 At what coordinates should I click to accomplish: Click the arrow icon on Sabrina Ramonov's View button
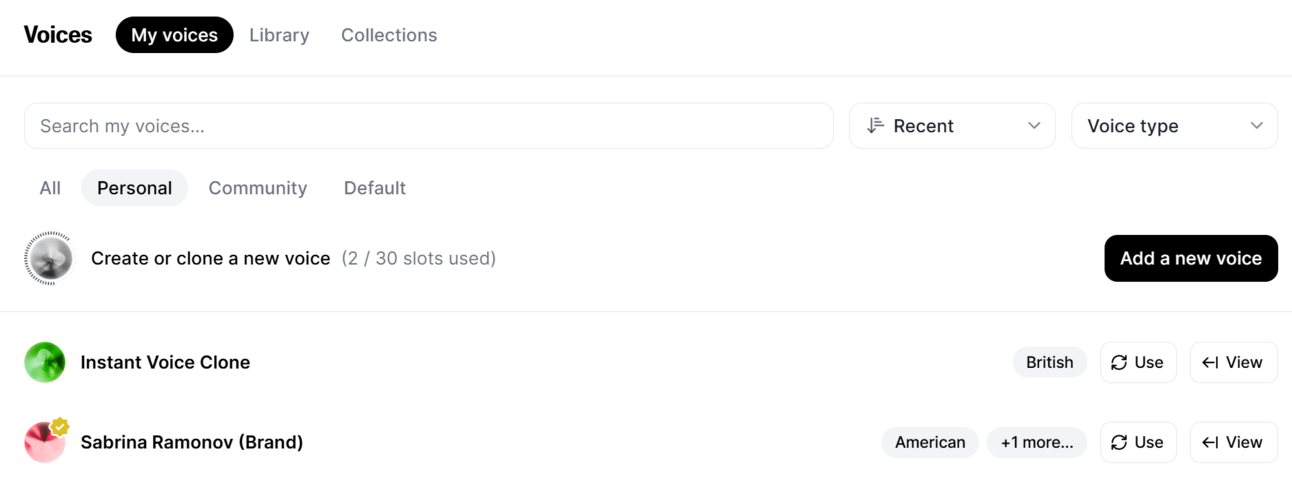(1210, 442)
